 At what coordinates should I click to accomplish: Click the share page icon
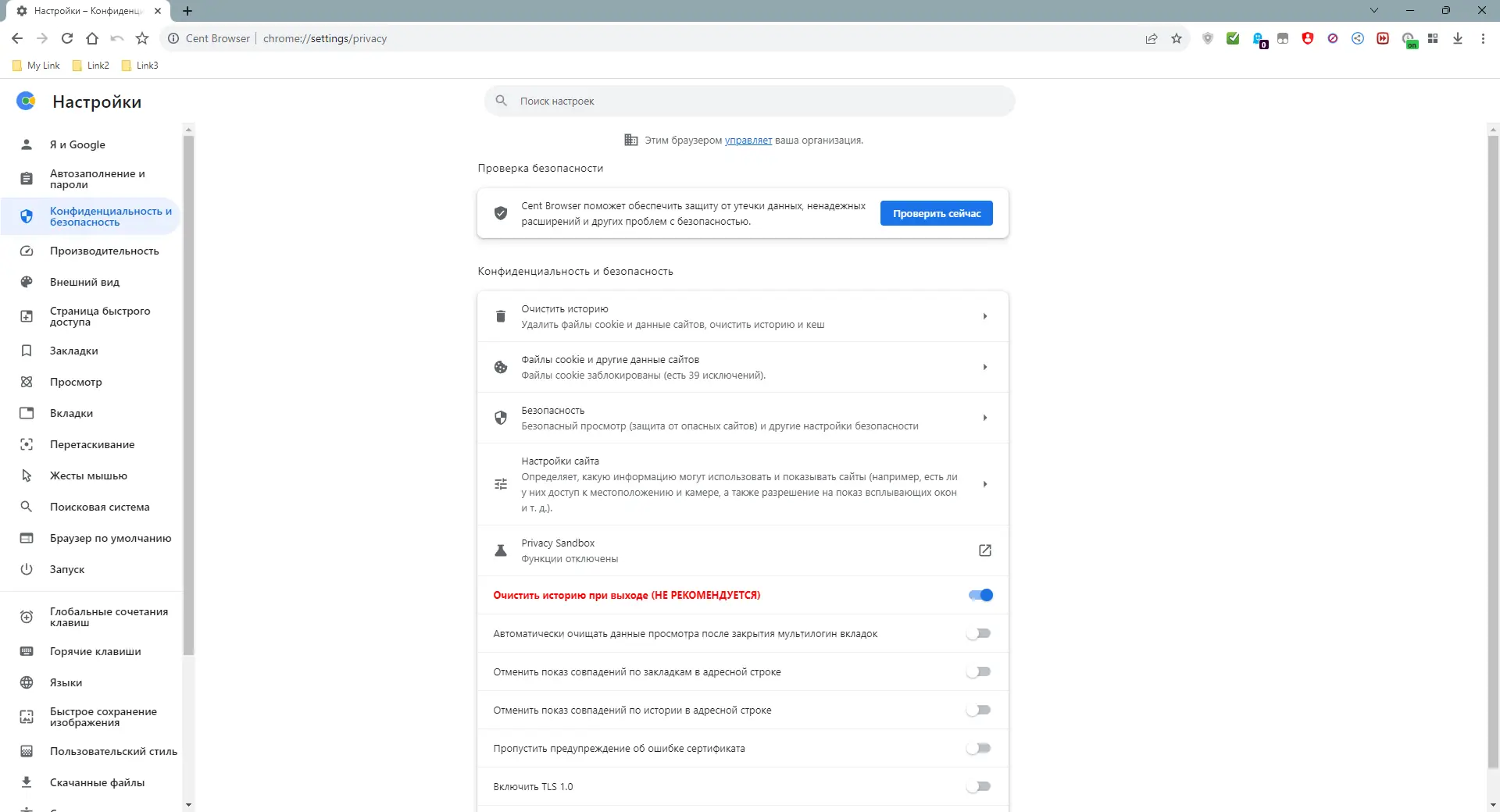(1152, 38)
